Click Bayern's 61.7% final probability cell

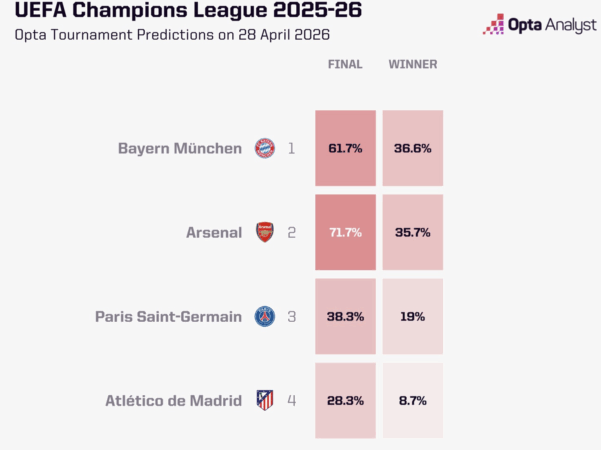(345, 148)
